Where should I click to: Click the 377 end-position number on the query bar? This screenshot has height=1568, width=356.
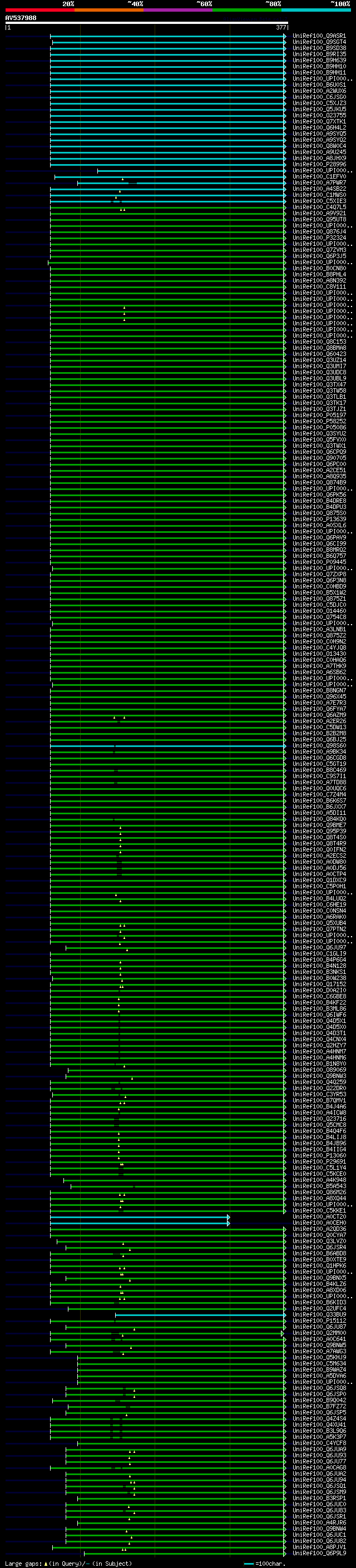(280, 27)
